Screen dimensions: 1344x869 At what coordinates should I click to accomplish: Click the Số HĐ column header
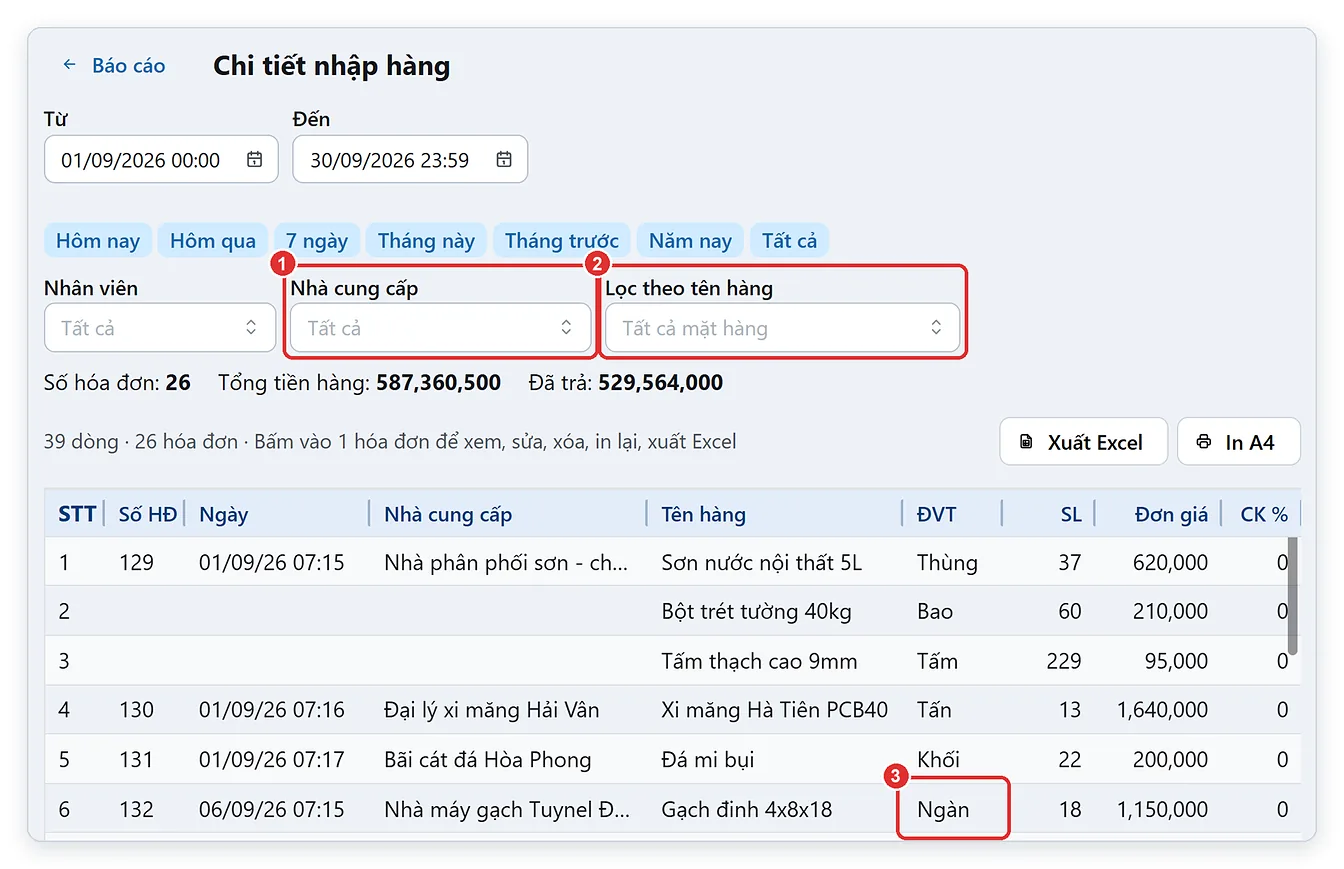pos(147,515)
